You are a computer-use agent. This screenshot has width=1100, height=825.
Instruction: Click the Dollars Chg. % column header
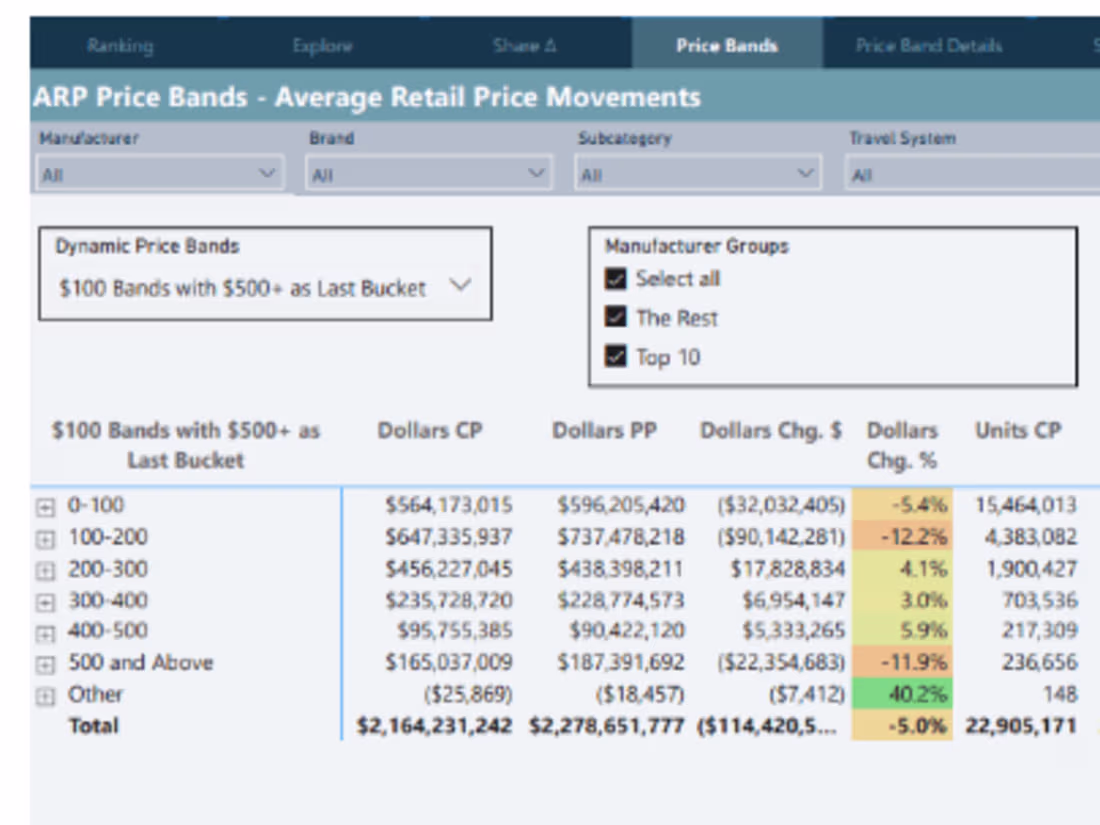[x=902, y=443]
